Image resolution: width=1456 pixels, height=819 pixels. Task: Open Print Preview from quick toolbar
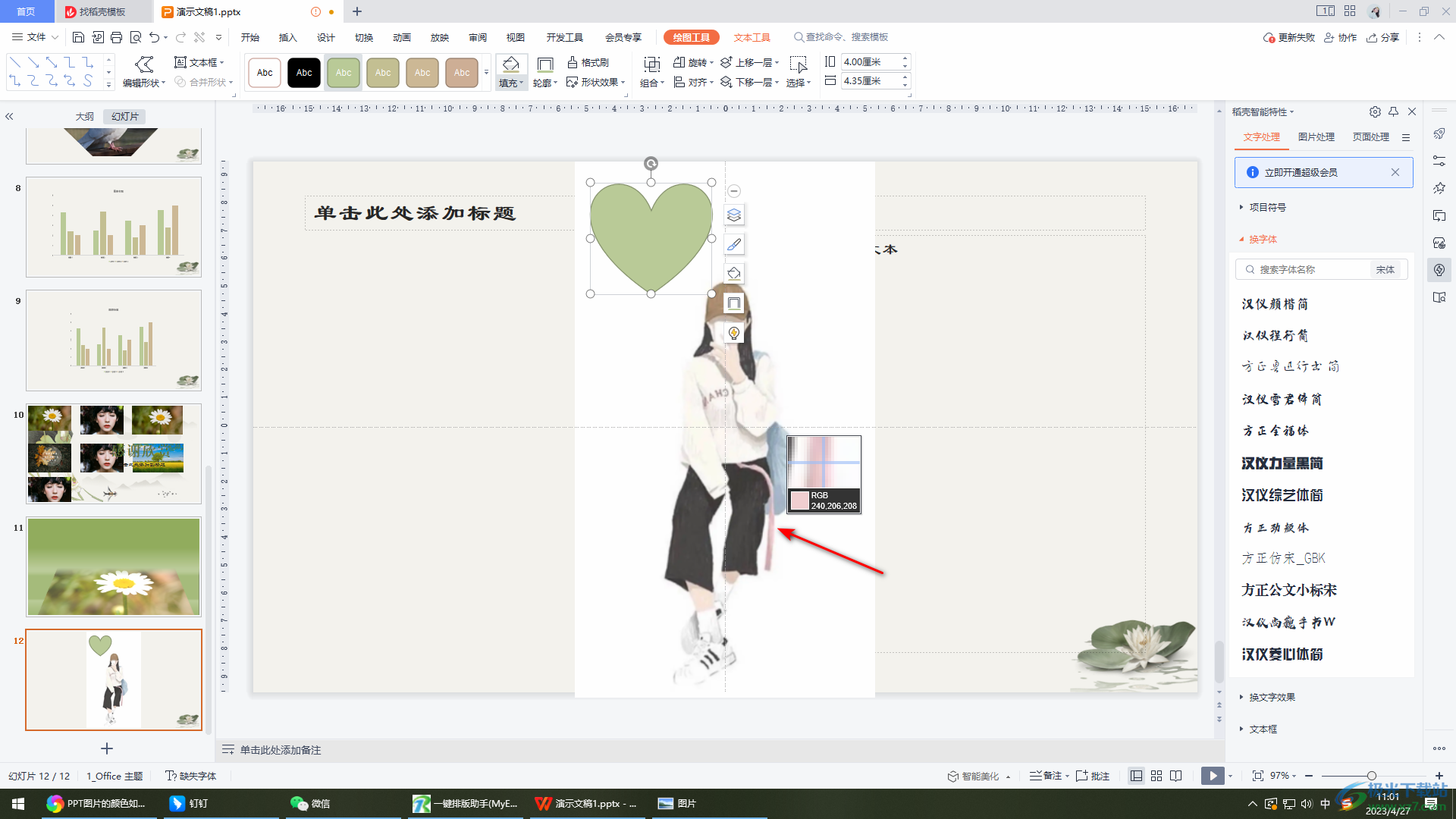click(x=136, y=37)
